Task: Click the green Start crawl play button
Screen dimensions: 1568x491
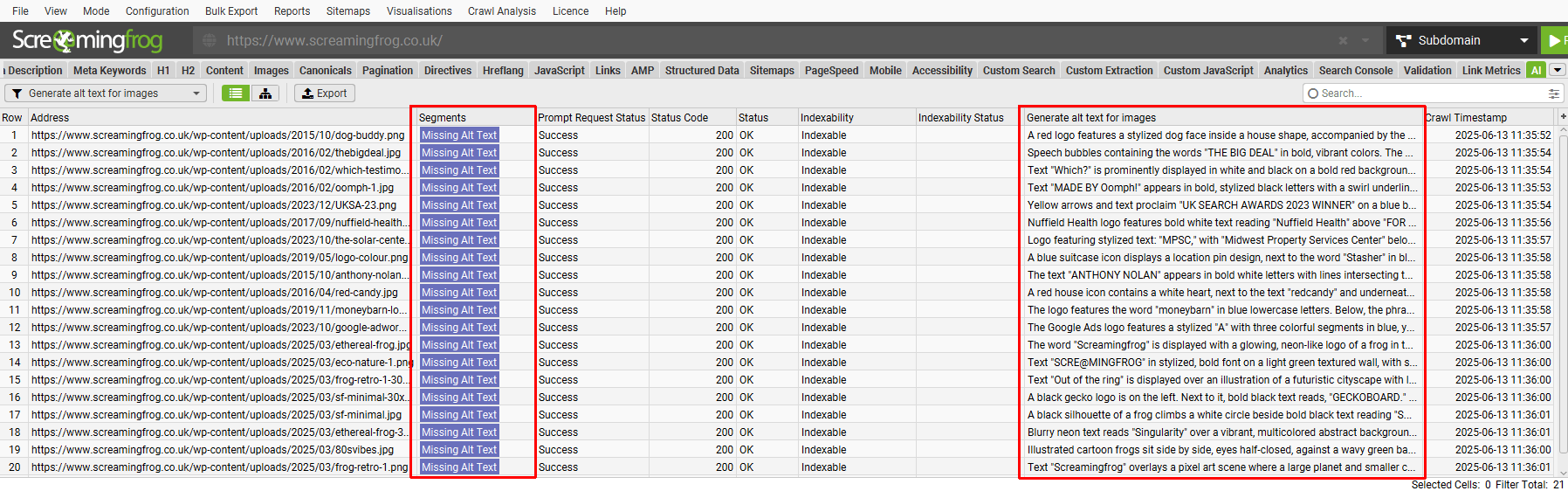Action: tap(1555, 40)
